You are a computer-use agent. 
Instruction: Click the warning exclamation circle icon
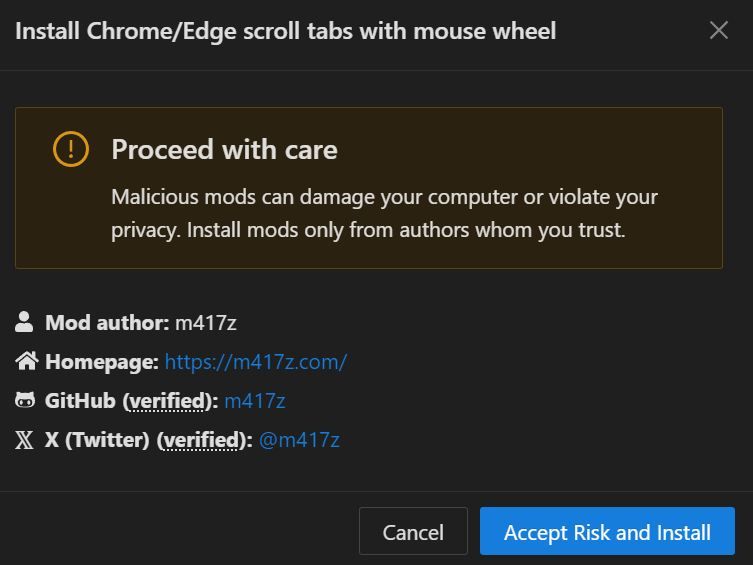71,150
